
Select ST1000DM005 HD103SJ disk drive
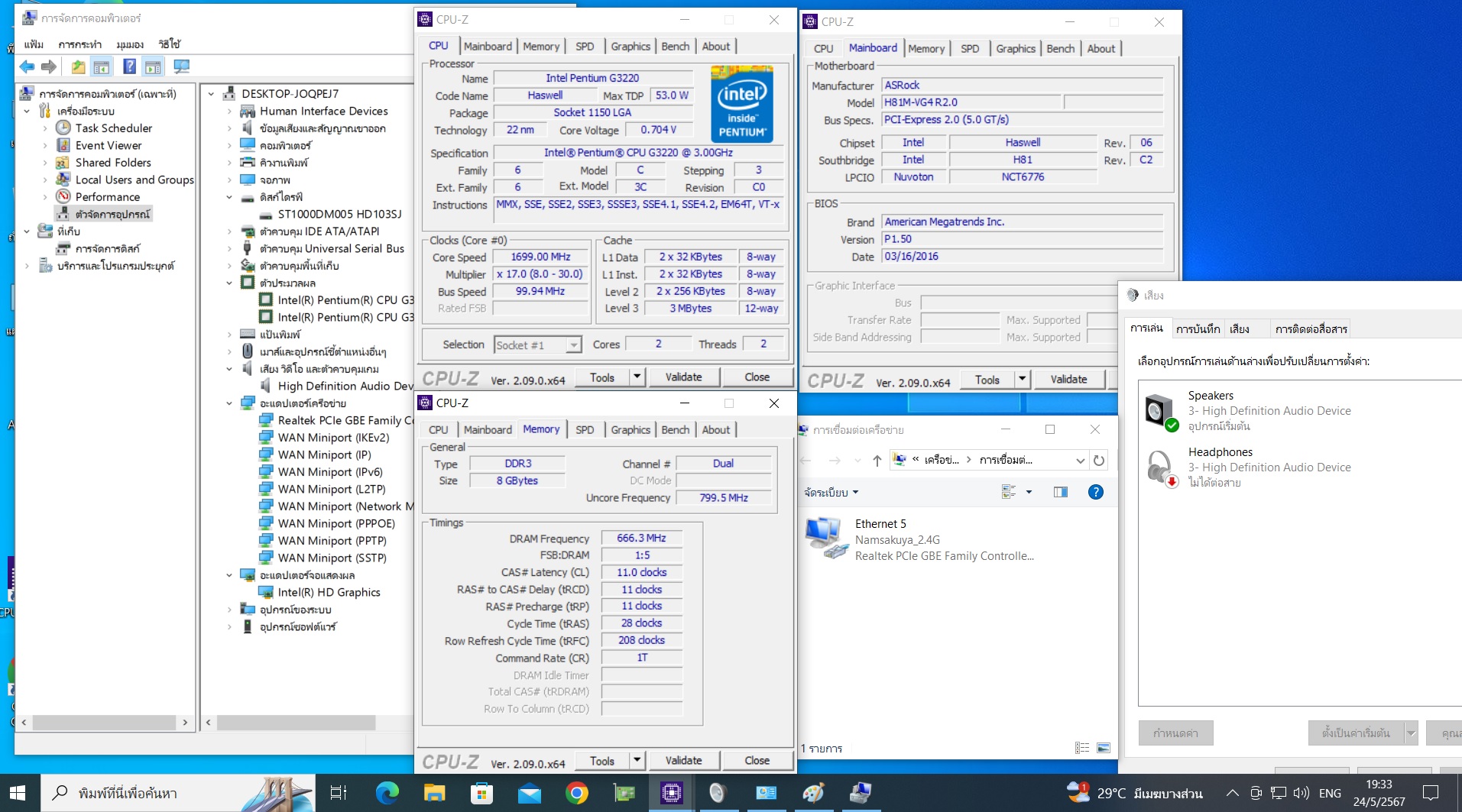pyautogui.click(x=339, y=215)
